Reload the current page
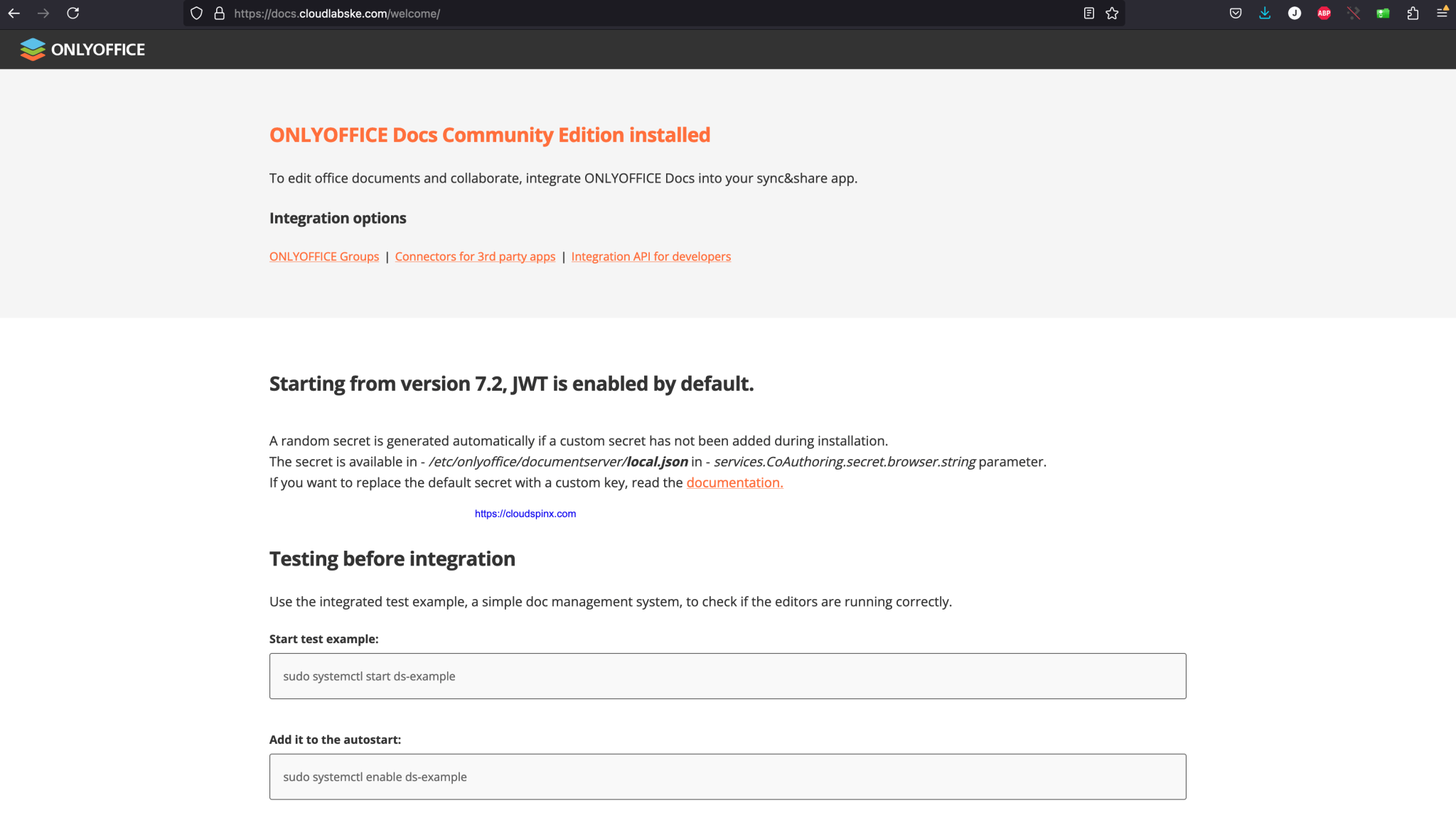1456x815 pixels. pyautogui.click(x=73, y=13)
